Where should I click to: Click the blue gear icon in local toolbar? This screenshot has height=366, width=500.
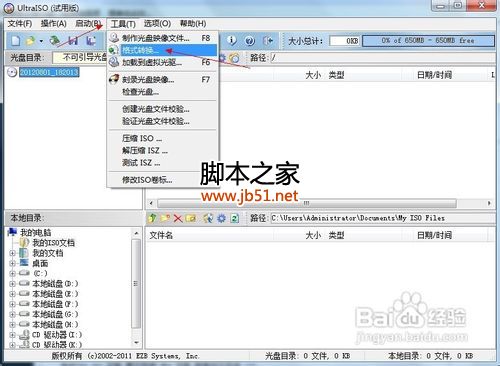tap(221, 218)
